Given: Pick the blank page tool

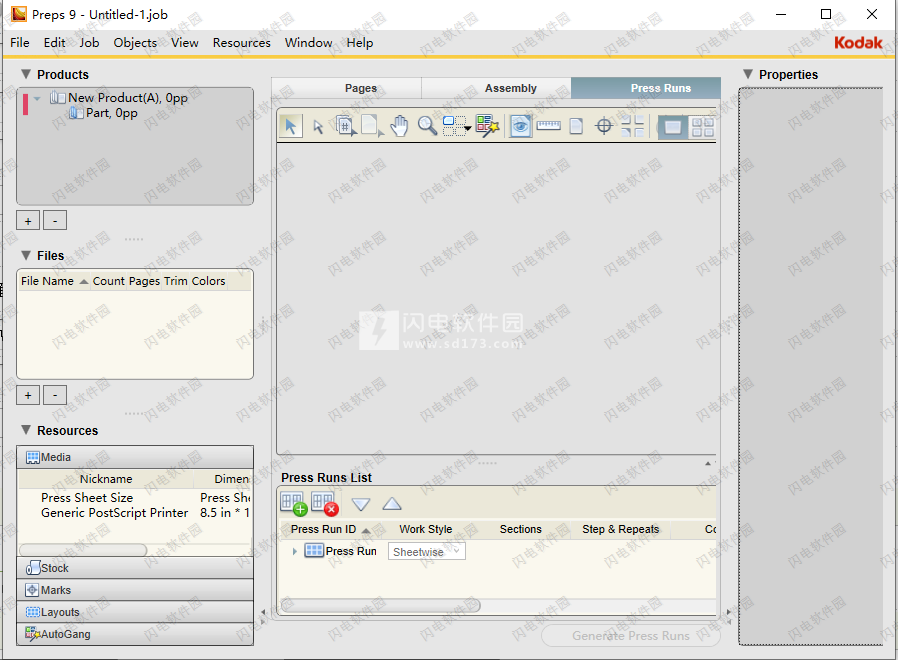Looking at the screenshot, I should click(372, 126).
